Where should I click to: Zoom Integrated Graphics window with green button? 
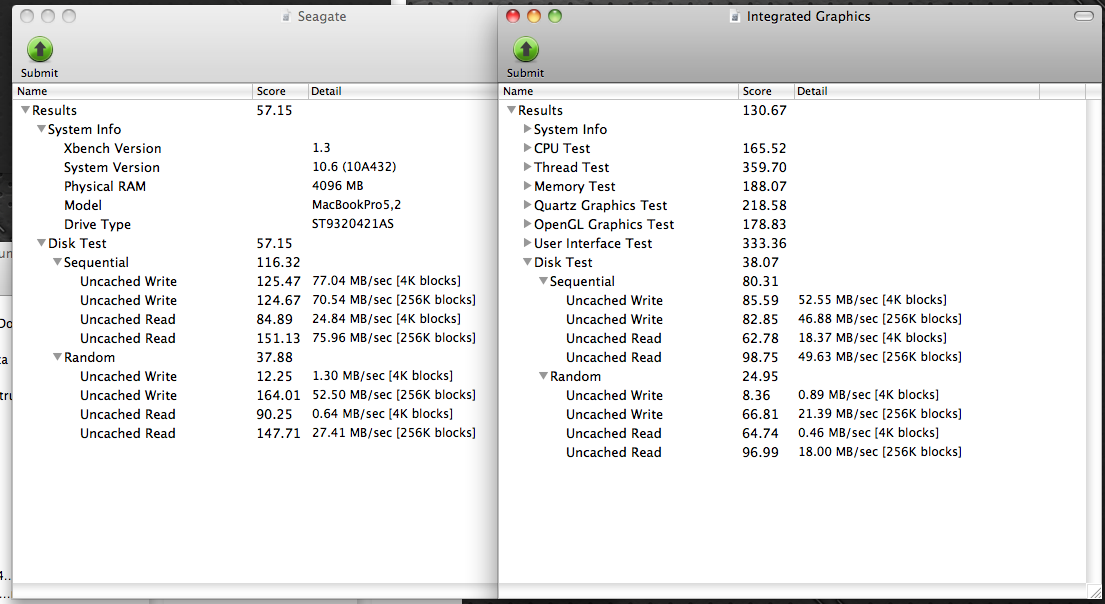(555, 16)
